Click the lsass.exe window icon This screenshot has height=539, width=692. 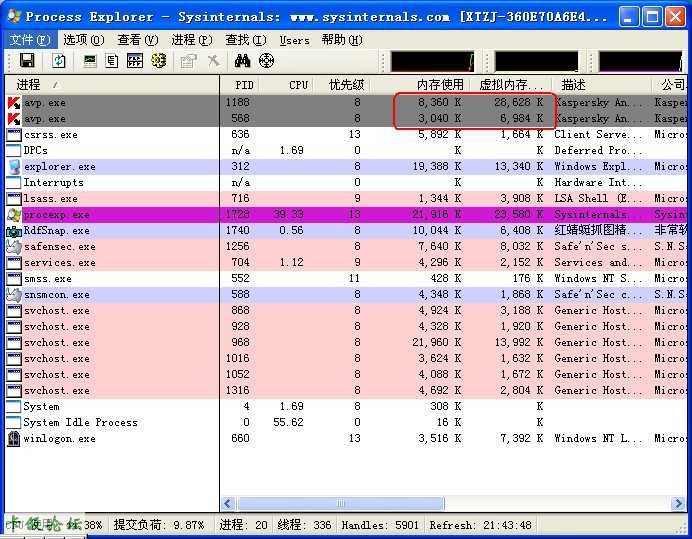14,199
